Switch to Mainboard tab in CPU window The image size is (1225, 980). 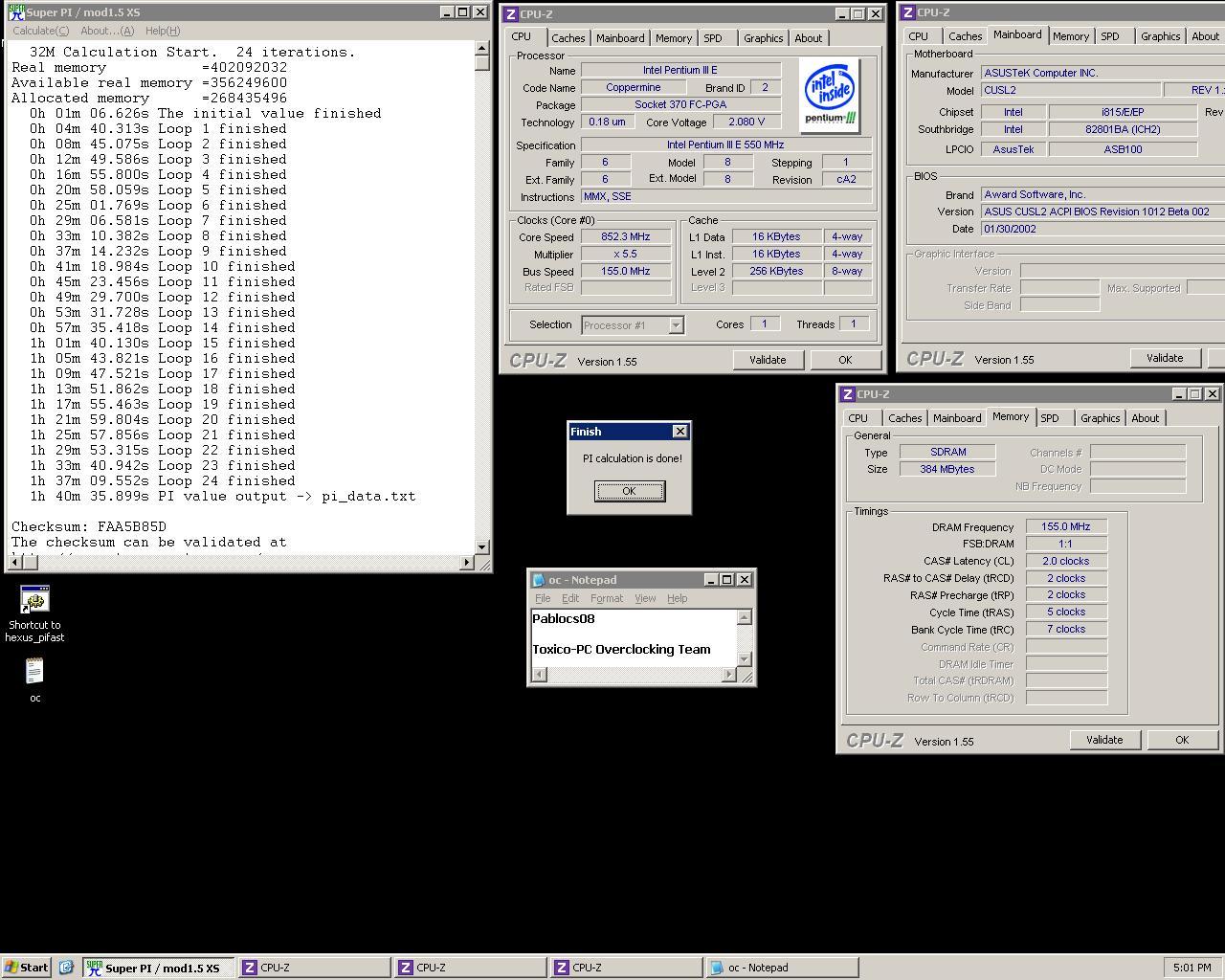[x=620, y=38]
